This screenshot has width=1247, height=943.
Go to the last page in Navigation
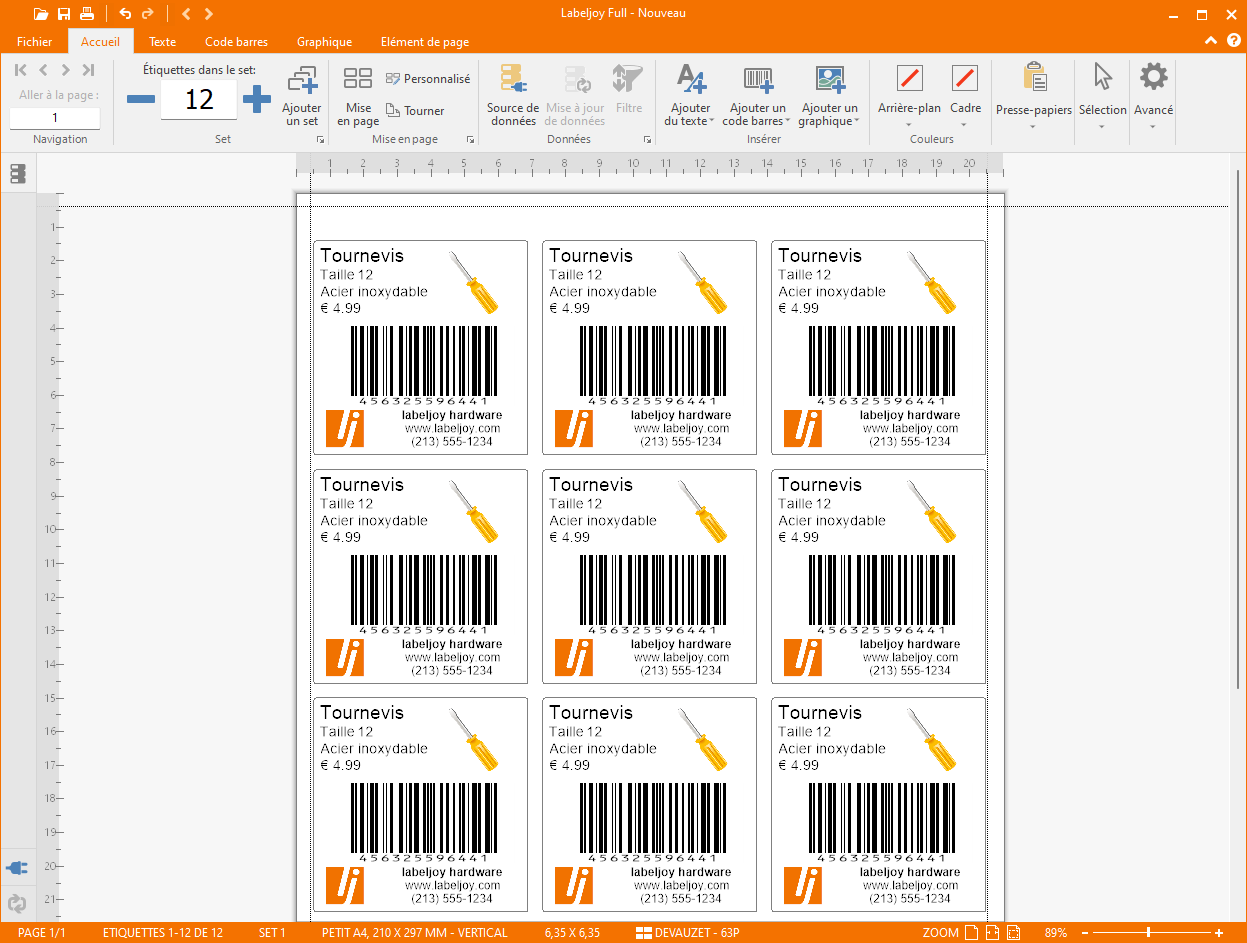click(88, 70)
